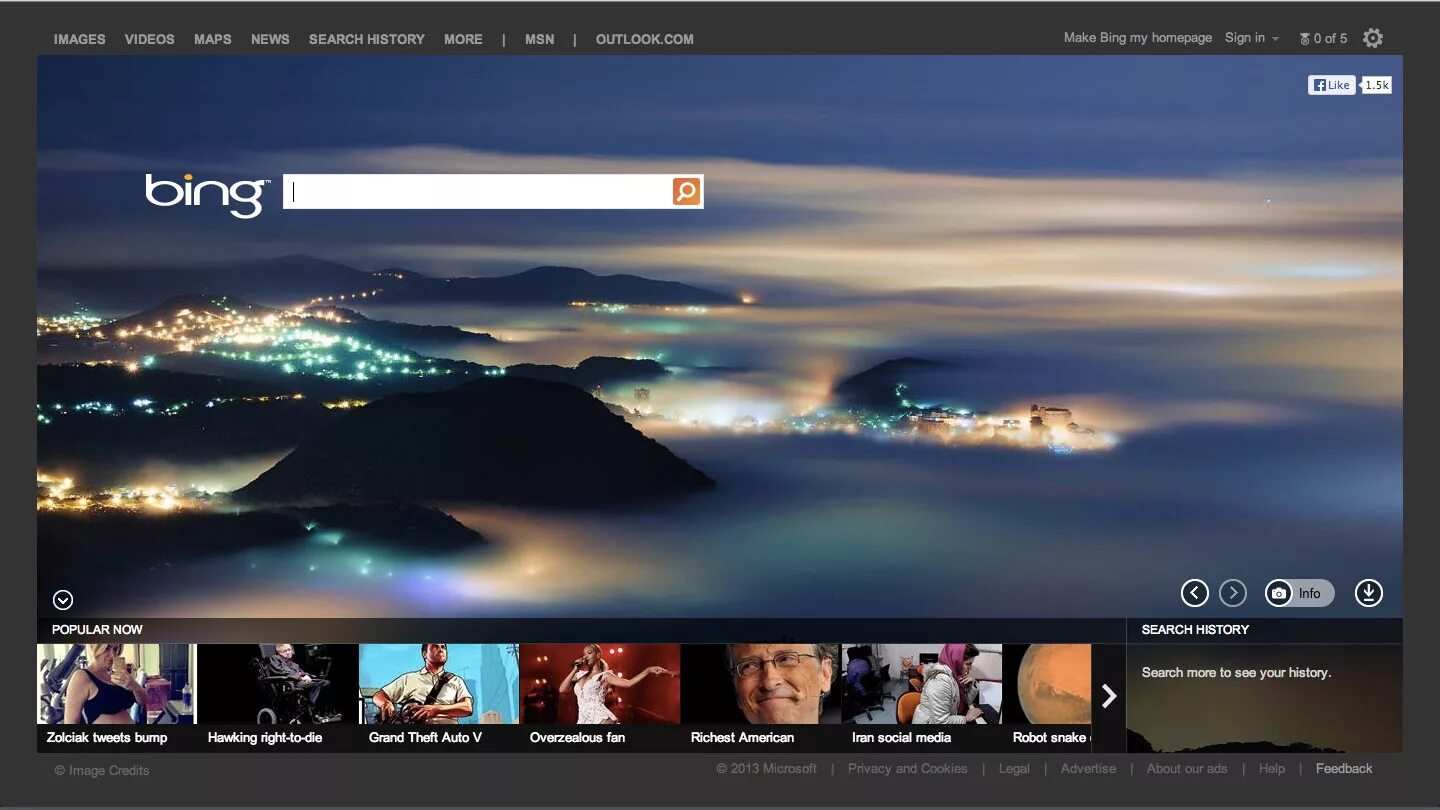Show the next homepage image

1233,593
